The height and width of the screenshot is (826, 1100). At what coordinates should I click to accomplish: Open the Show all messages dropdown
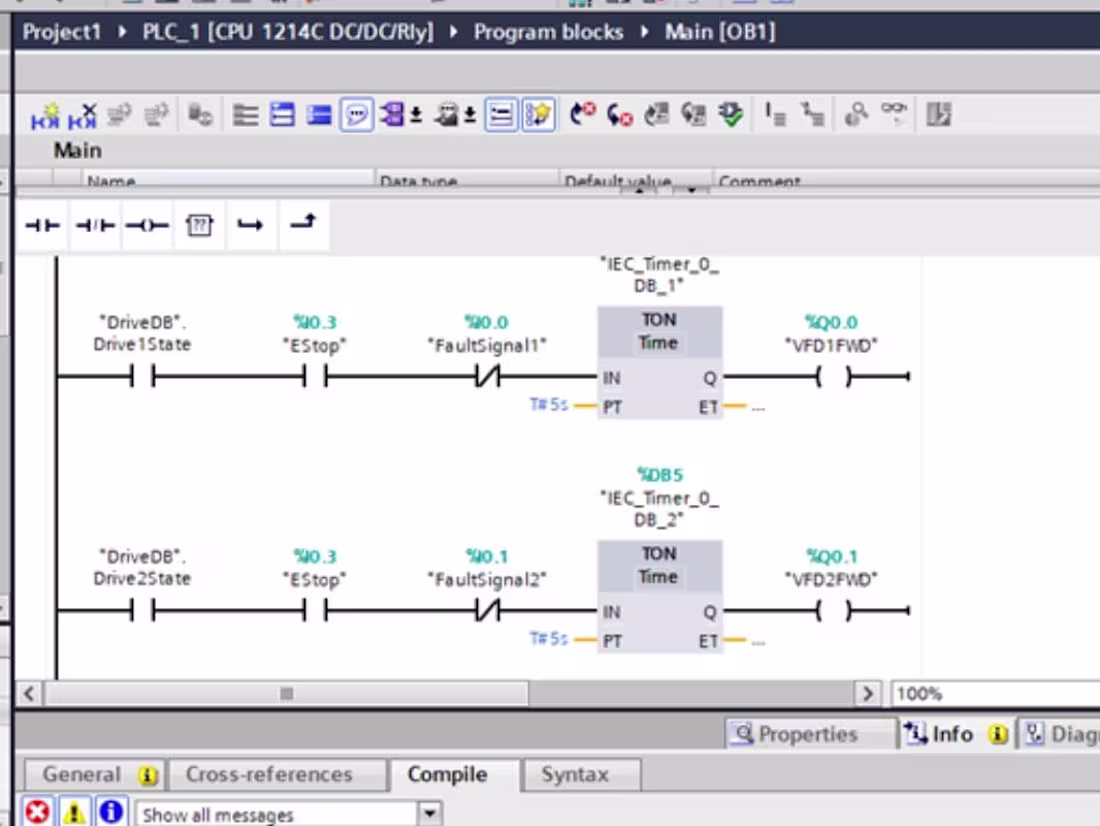[x=428, y=814]
